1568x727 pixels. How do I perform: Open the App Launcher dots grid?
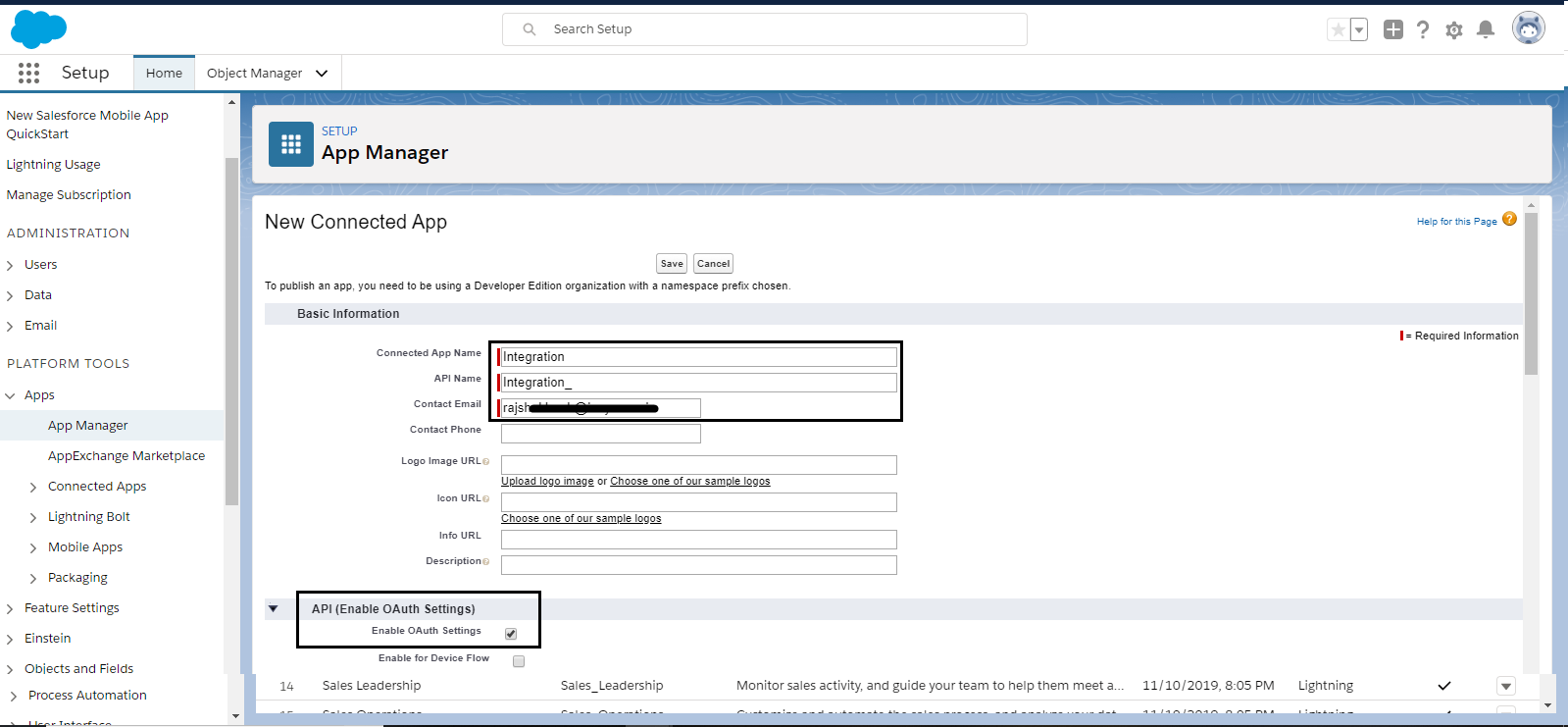coord(28,73)
